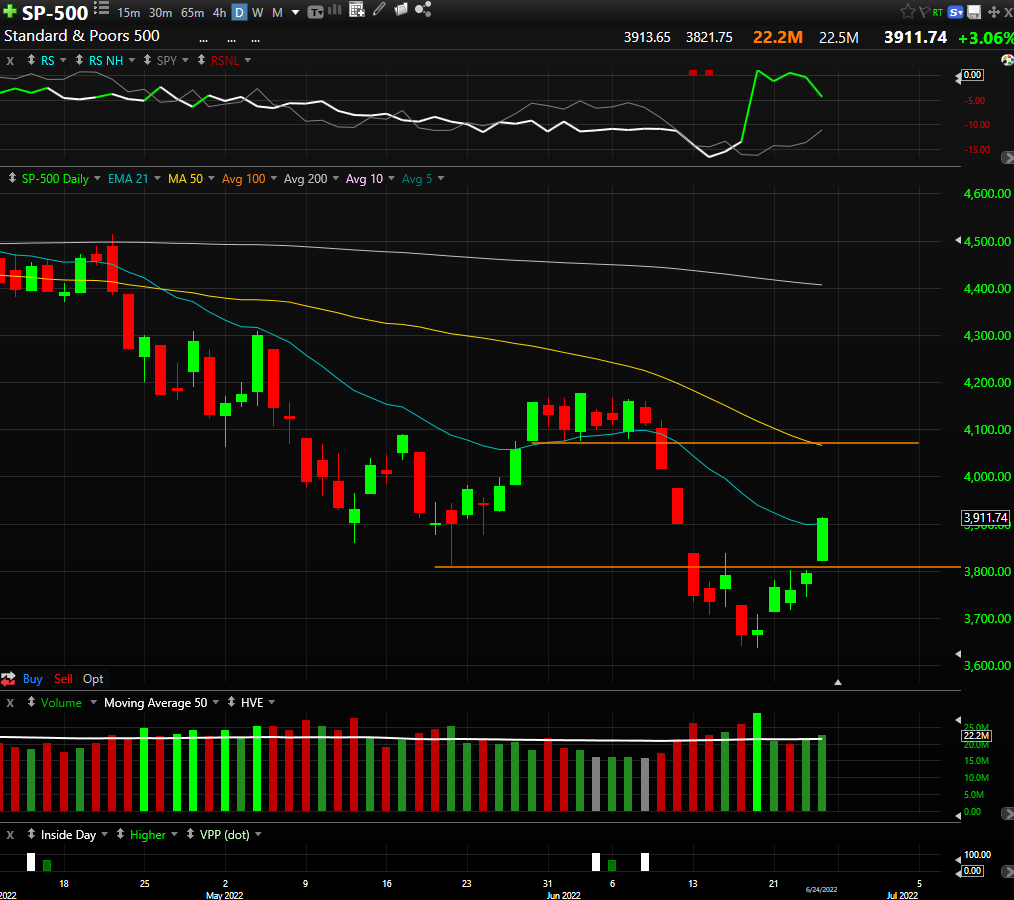The width and height of the screenshot is (1014, 900).
Task: Expand the Avg 200 dropdown
Action: [x=336, y=178]
